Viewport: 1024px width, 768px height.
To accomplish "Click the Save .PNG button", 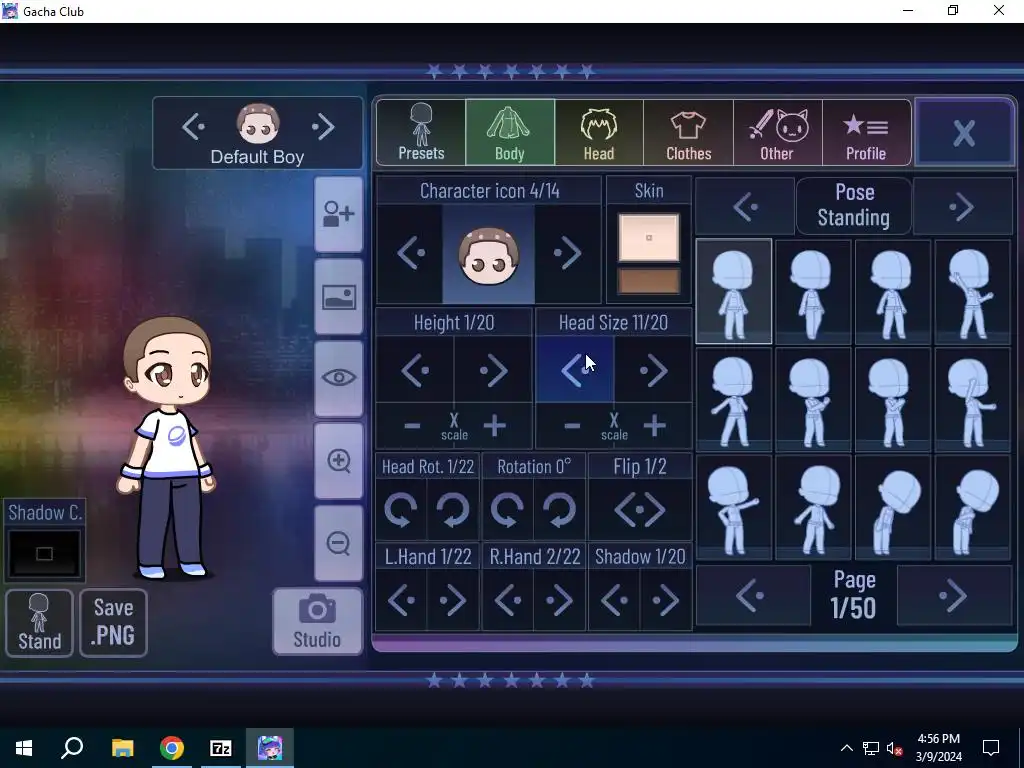I will tap(114, 622).
